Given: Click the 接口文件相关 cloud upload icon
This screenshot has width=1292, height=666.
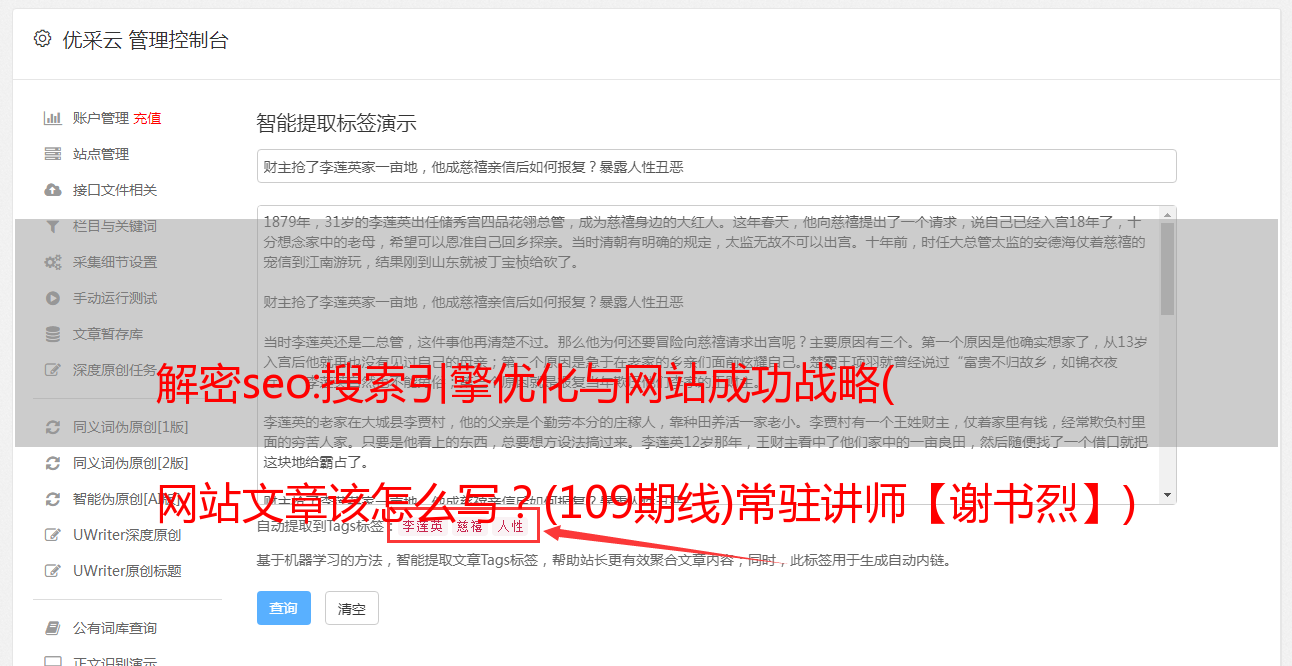Looking at the screenshot, I should [x=53, y=190].
